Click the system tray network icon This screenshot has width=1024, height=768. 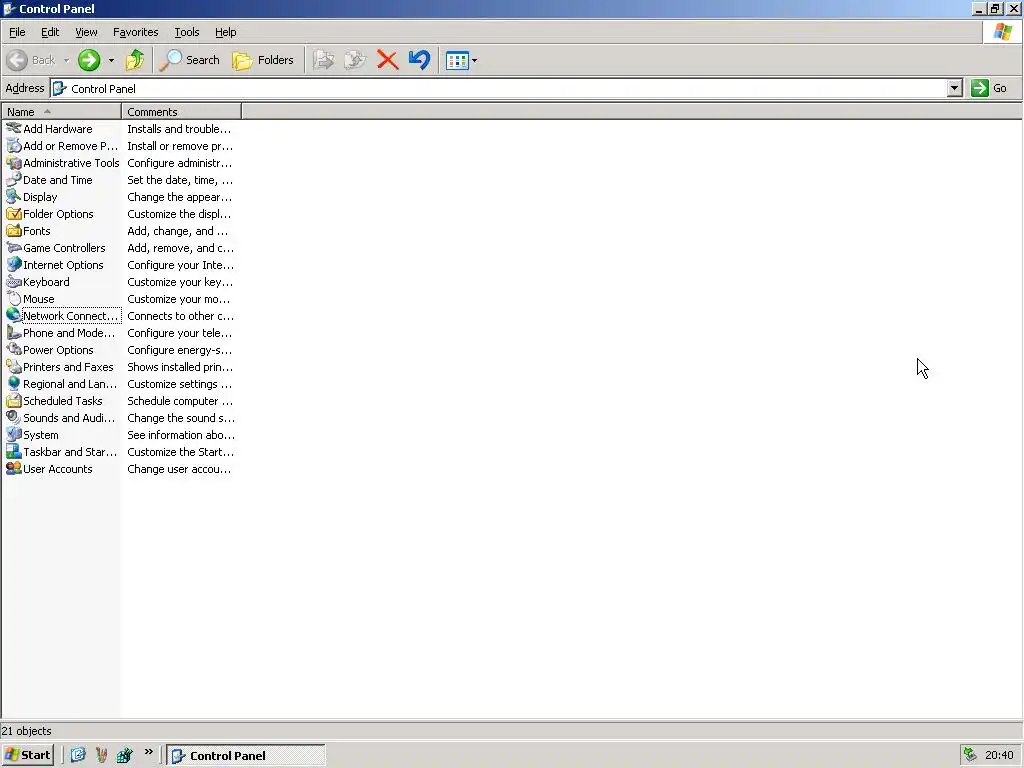tap(970, 755)
